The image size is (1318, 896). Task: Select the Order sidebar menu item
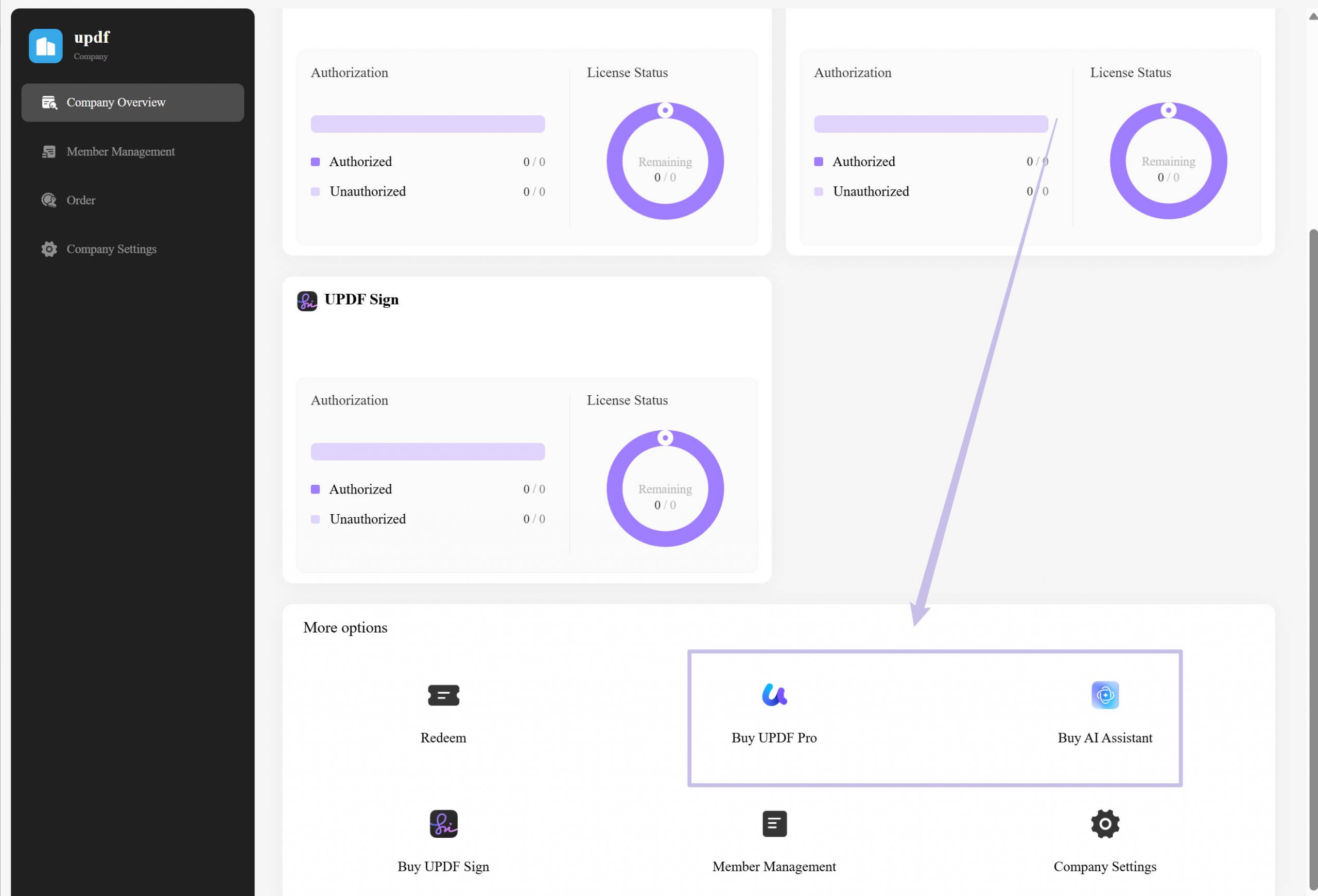[x=80, y=200]
